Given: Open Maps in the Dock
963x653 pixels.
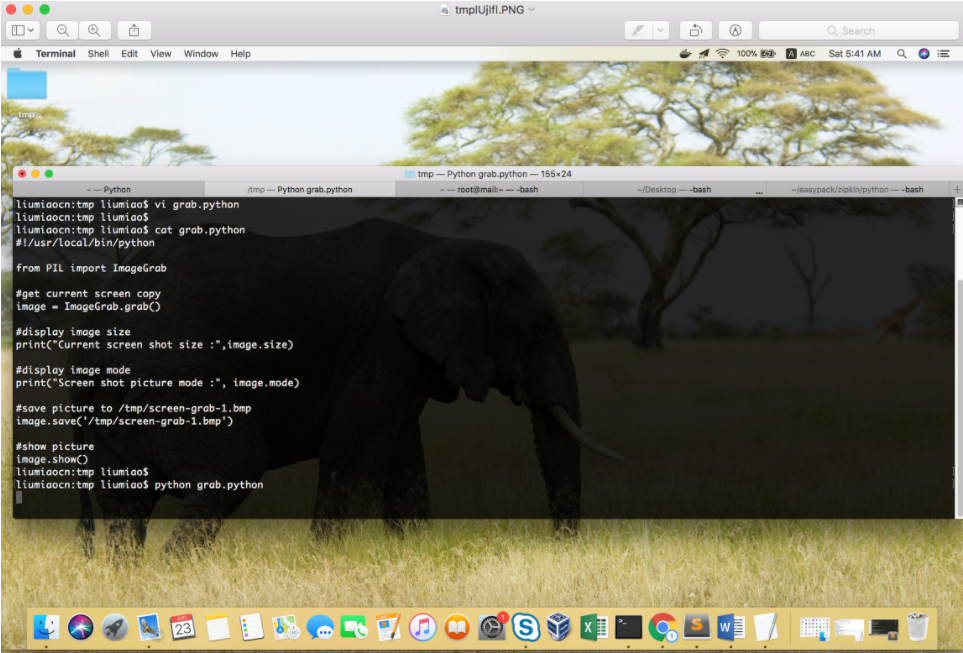Looking at the screenshot, I should pos(286,627).
